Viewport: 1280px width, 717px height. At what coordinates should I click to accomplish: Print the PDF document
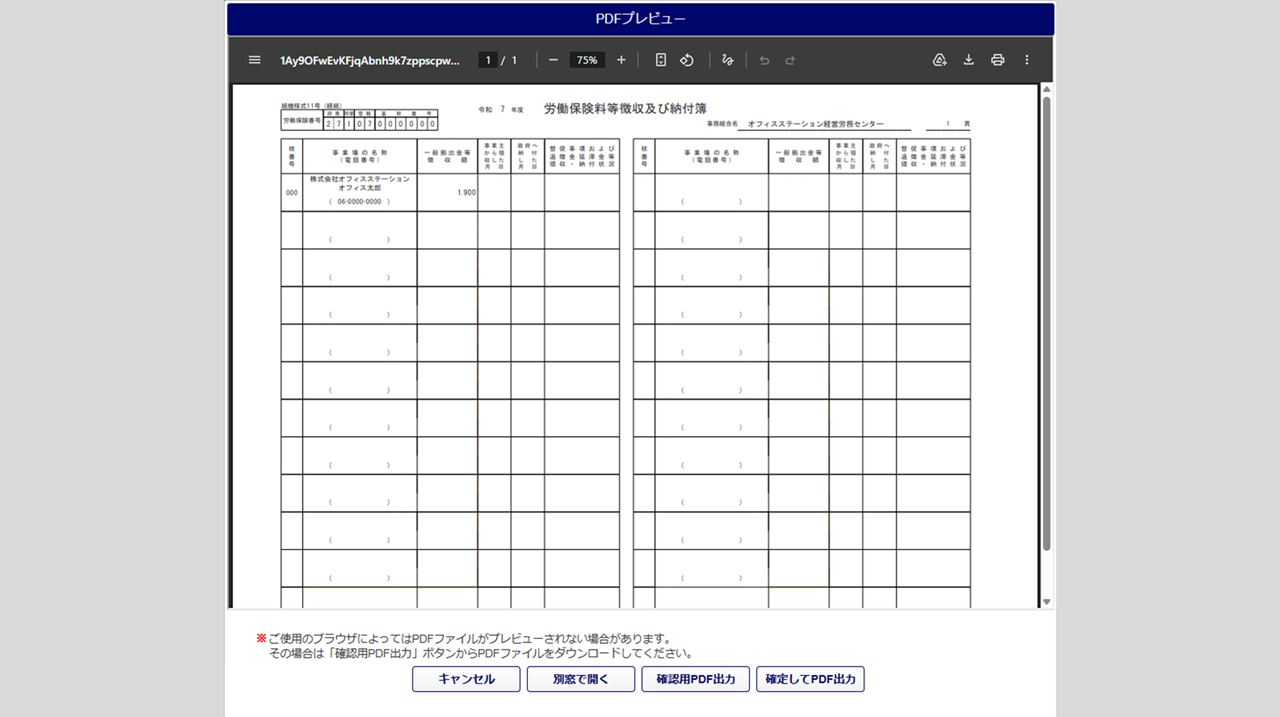pos(997,60)
